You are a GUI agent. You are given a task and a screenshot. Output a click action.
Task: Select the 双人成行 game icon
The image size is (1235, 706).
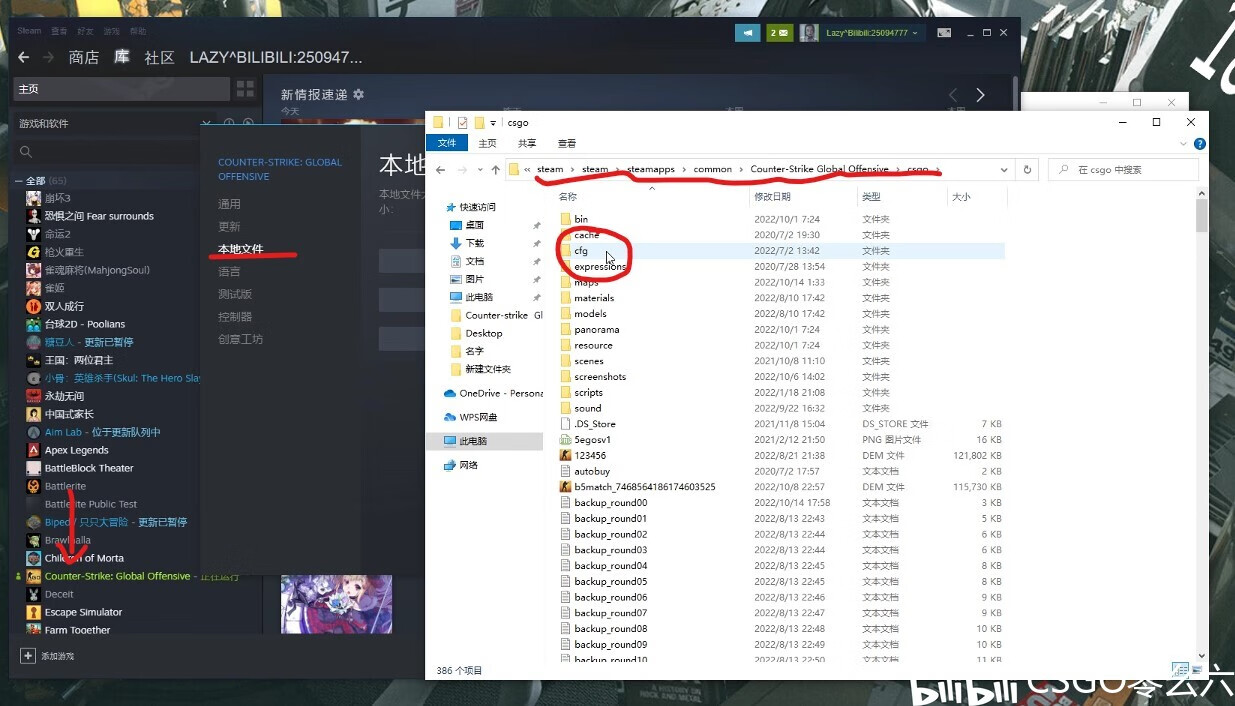34,306
